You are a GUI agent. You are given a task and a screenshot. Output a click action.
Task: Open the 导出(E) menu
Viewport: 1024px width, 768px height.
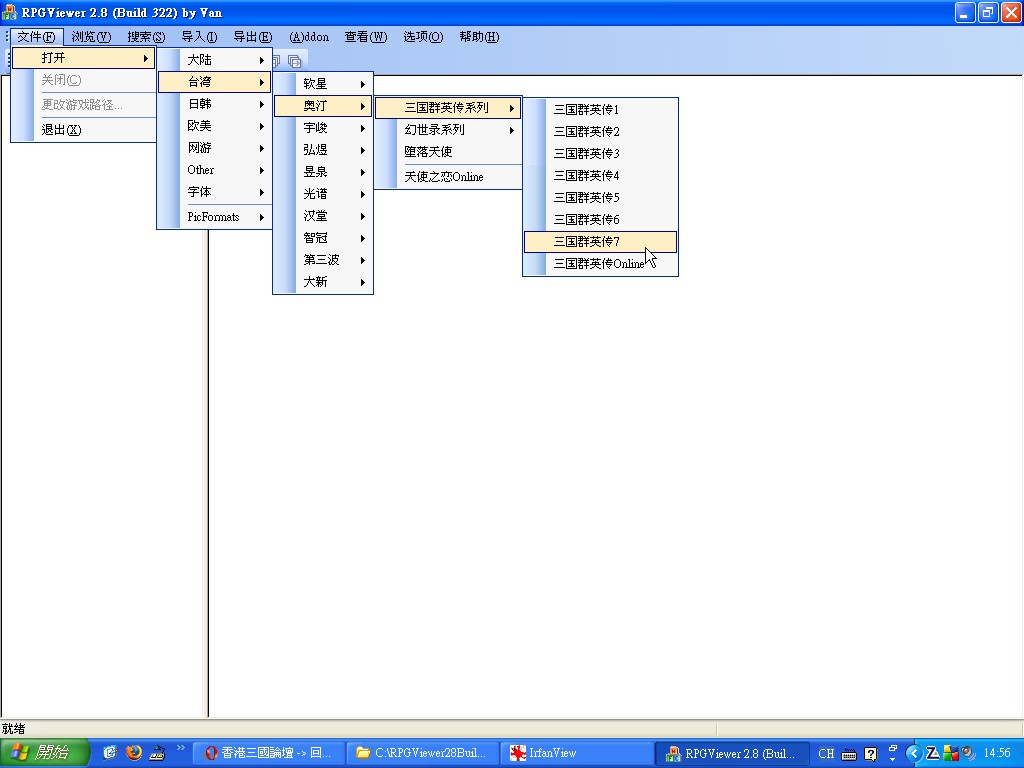pyautogui.click(x=253, y=37)
